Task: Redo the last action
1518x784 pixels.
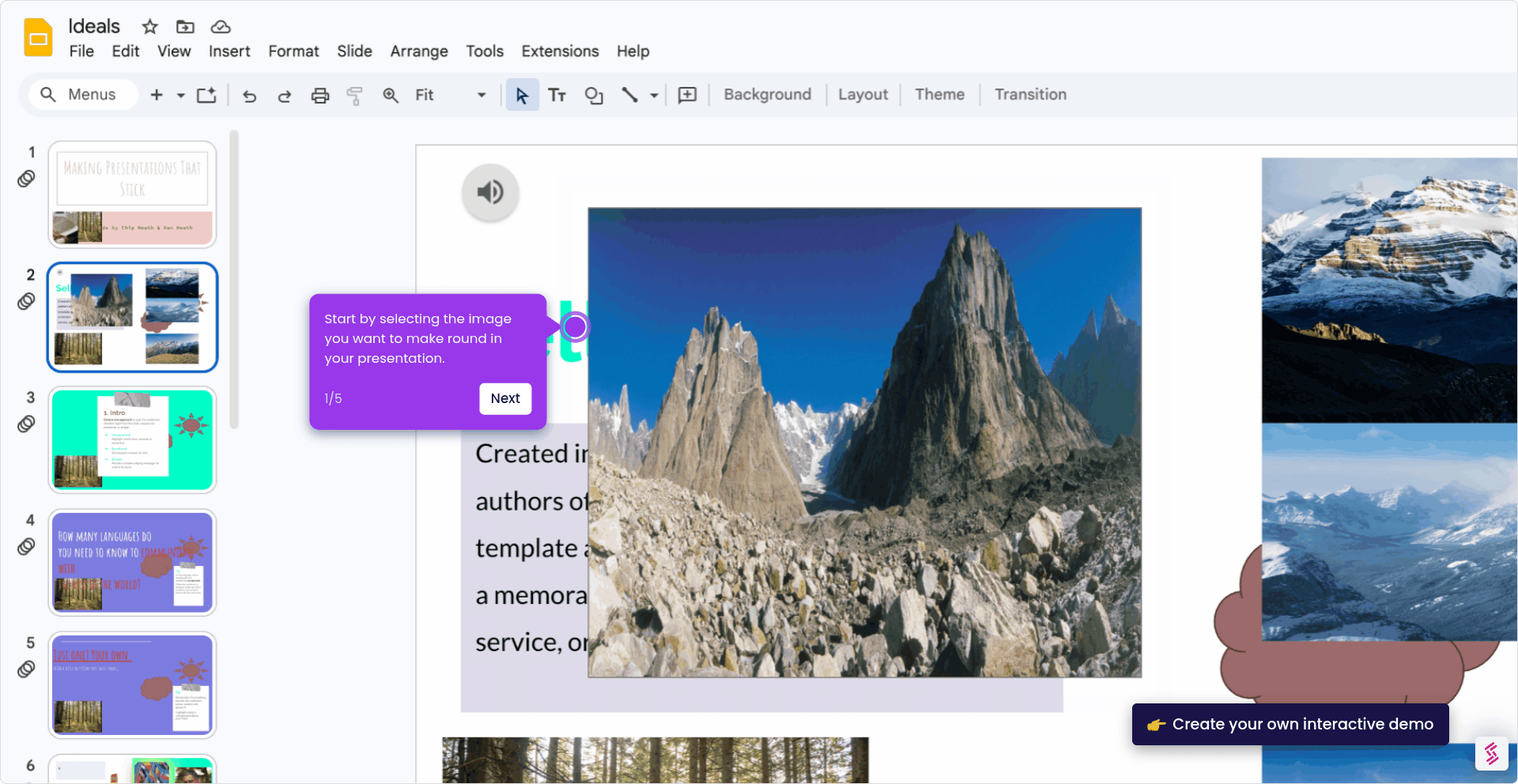Action: (285, 96)
